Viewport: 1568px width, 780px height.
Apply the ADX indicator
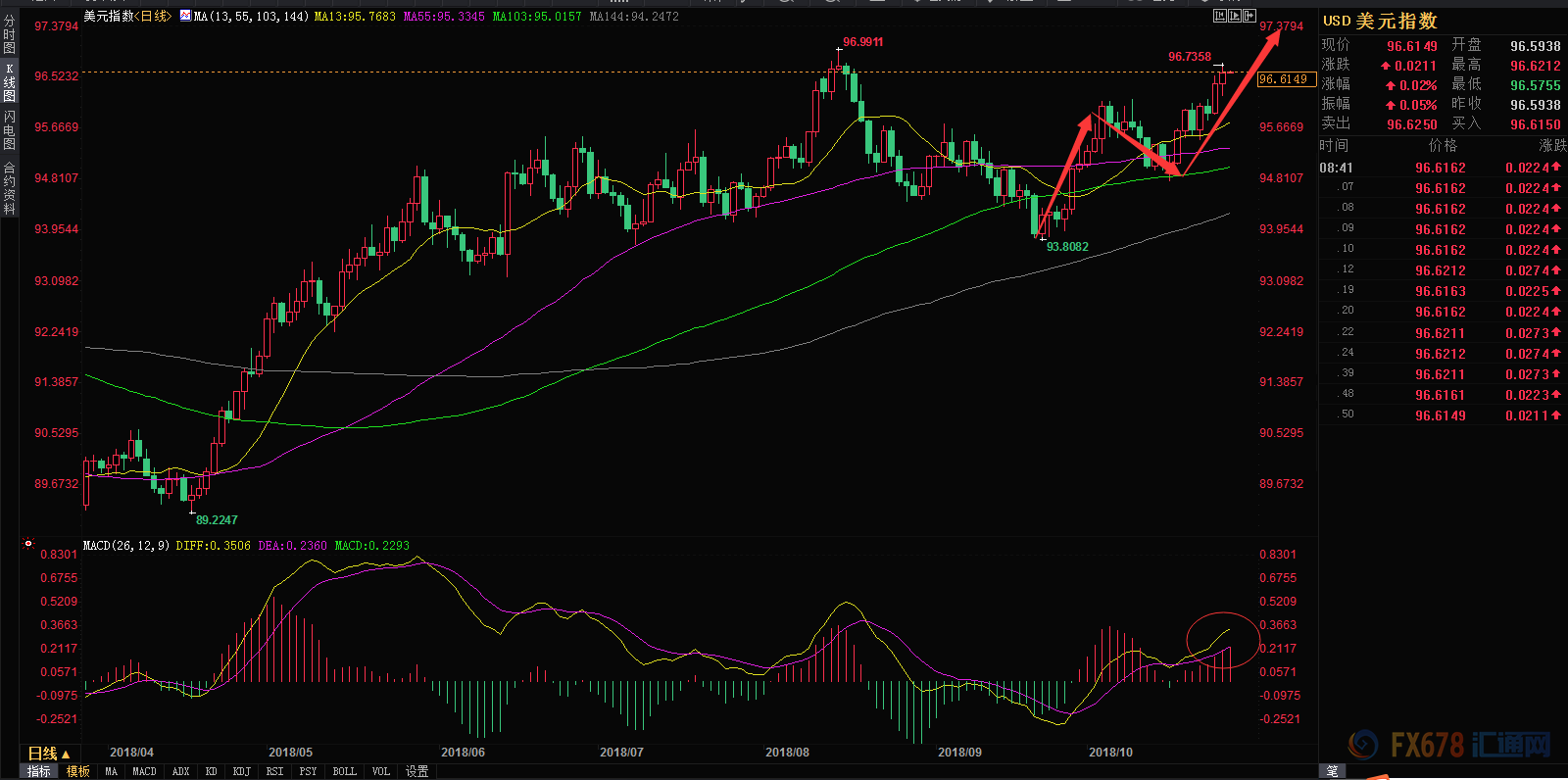tap(180, 771)
